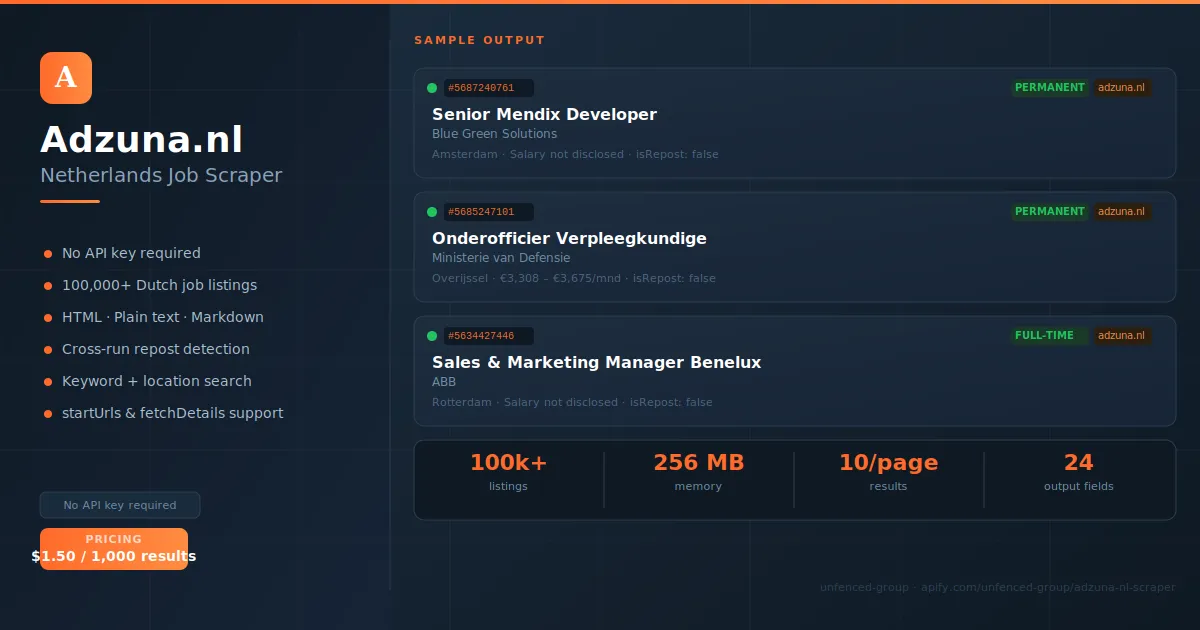The height and width of the screenshot is (630, 1200).
Task: Click the green status dot on Sales & Marketing card
Action: 430,335
